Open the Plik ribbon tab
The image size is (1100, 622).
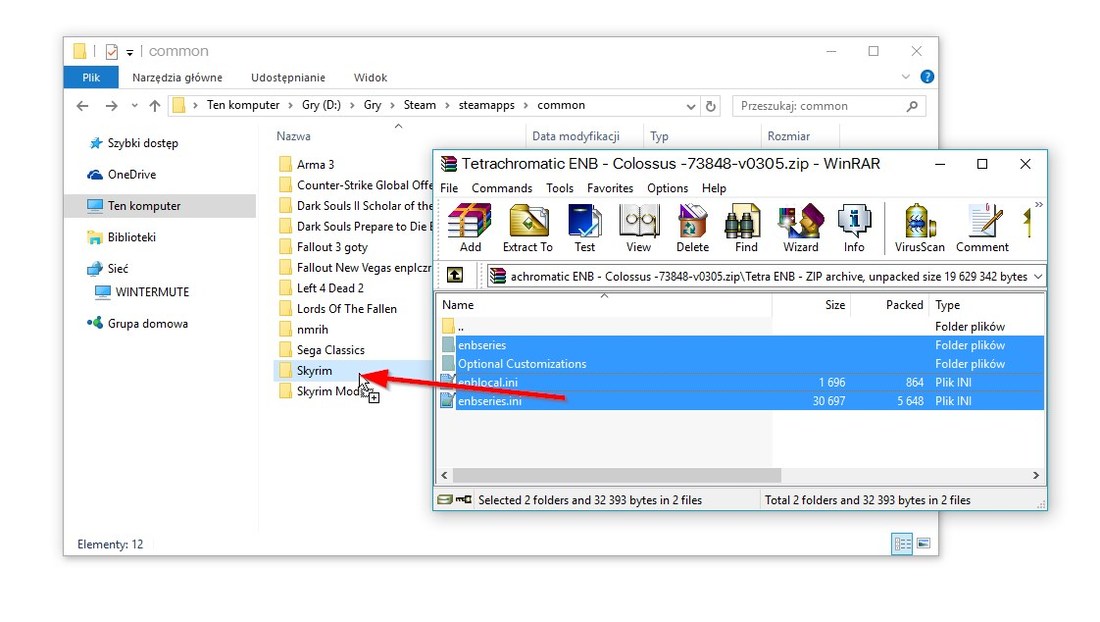click(91, 77)
